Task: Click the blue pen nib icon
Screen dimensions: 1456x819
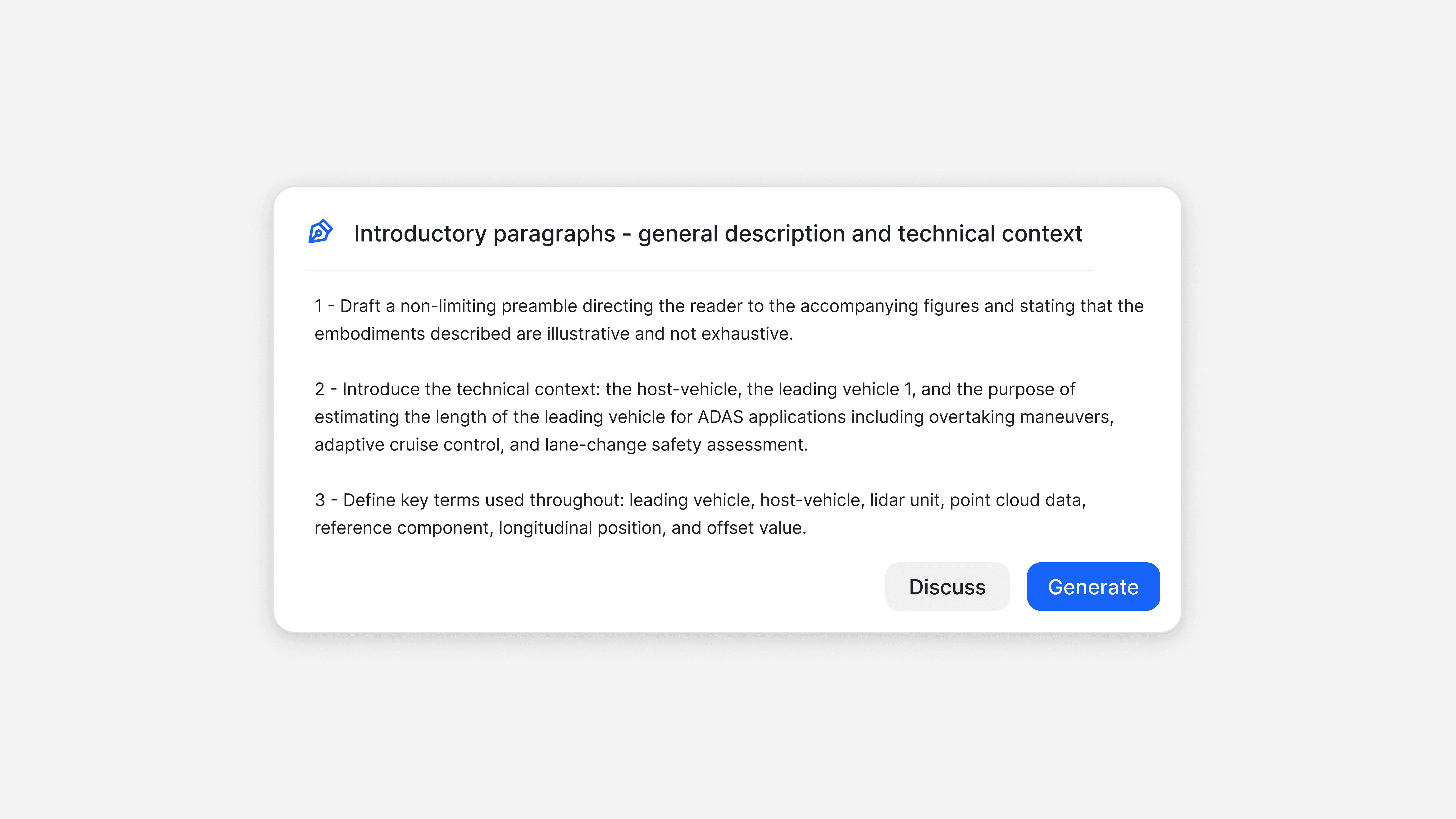Action: click(x=320, y=232)
